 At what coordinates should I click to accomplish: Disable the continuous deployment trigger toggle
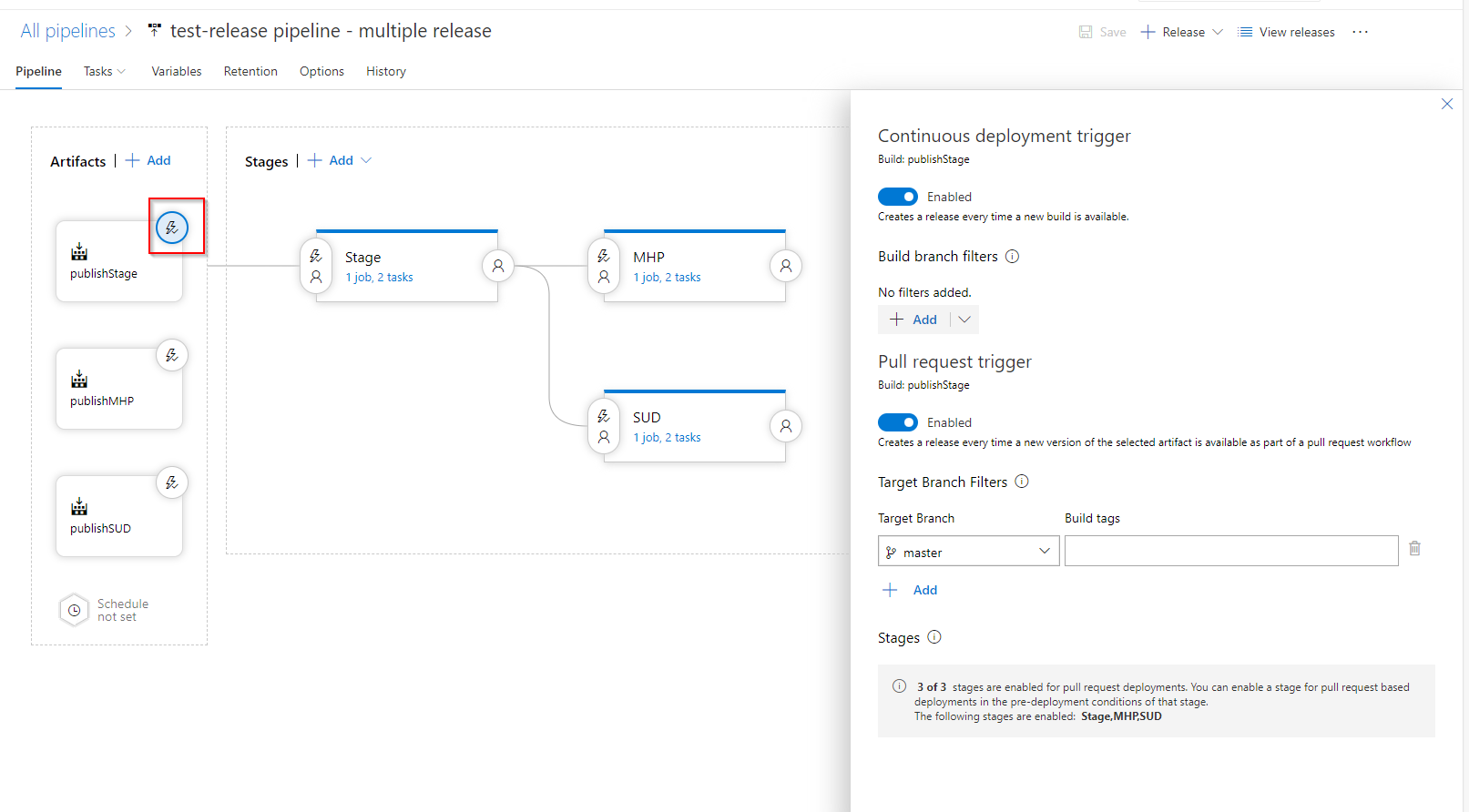pyautogui.click(x=898, y=197)
